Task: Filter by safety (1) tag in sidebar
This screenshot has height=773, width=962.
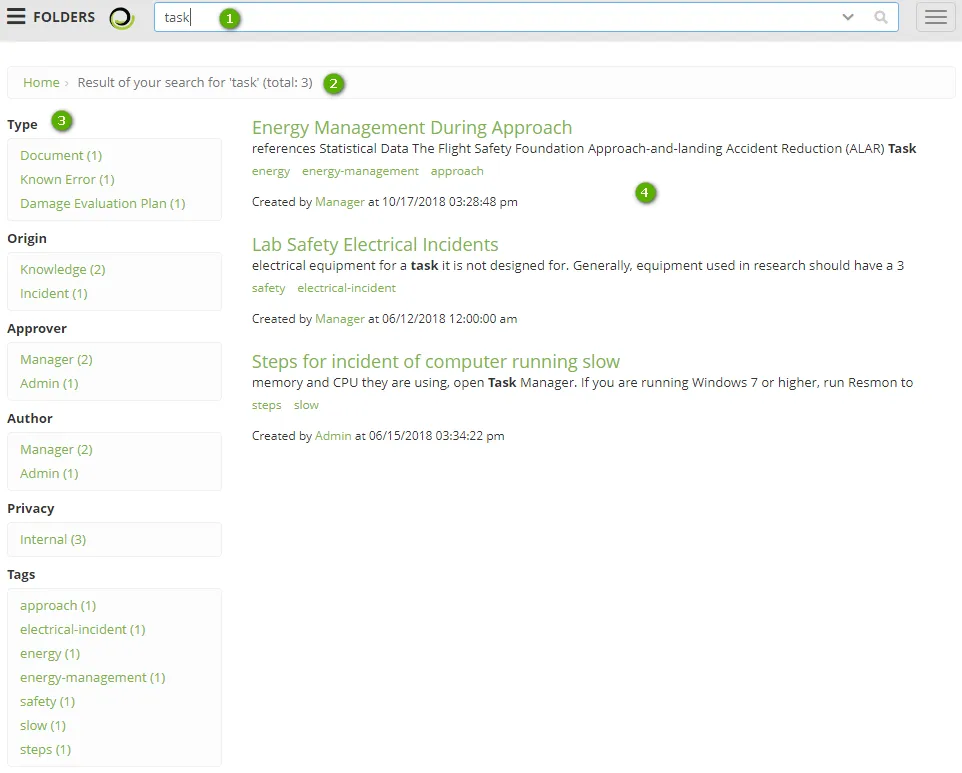Action: tap(47, 701)
